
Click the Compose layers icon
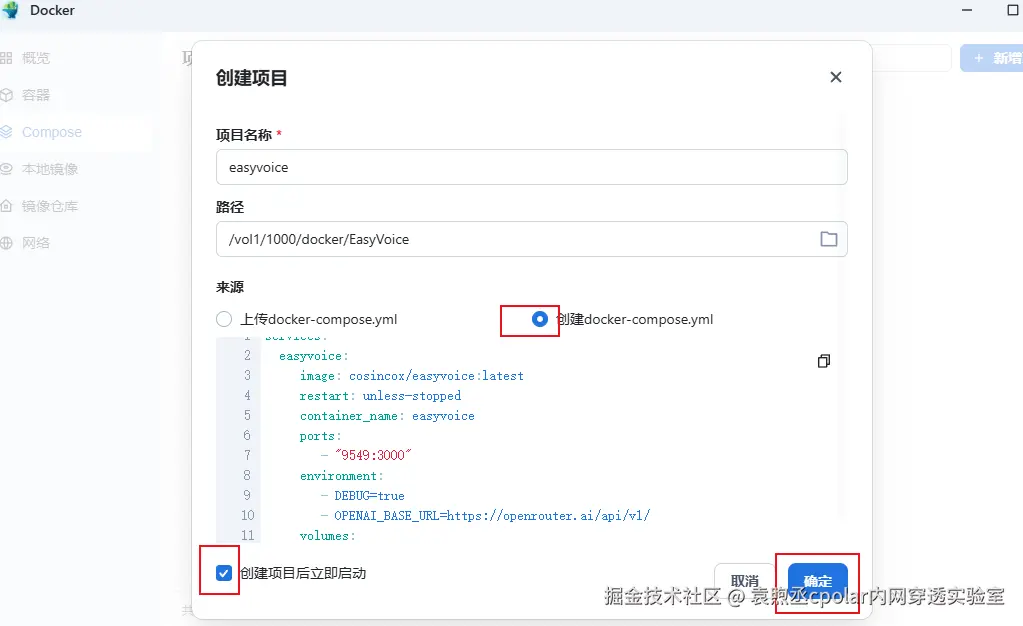[x=6, y=132]
